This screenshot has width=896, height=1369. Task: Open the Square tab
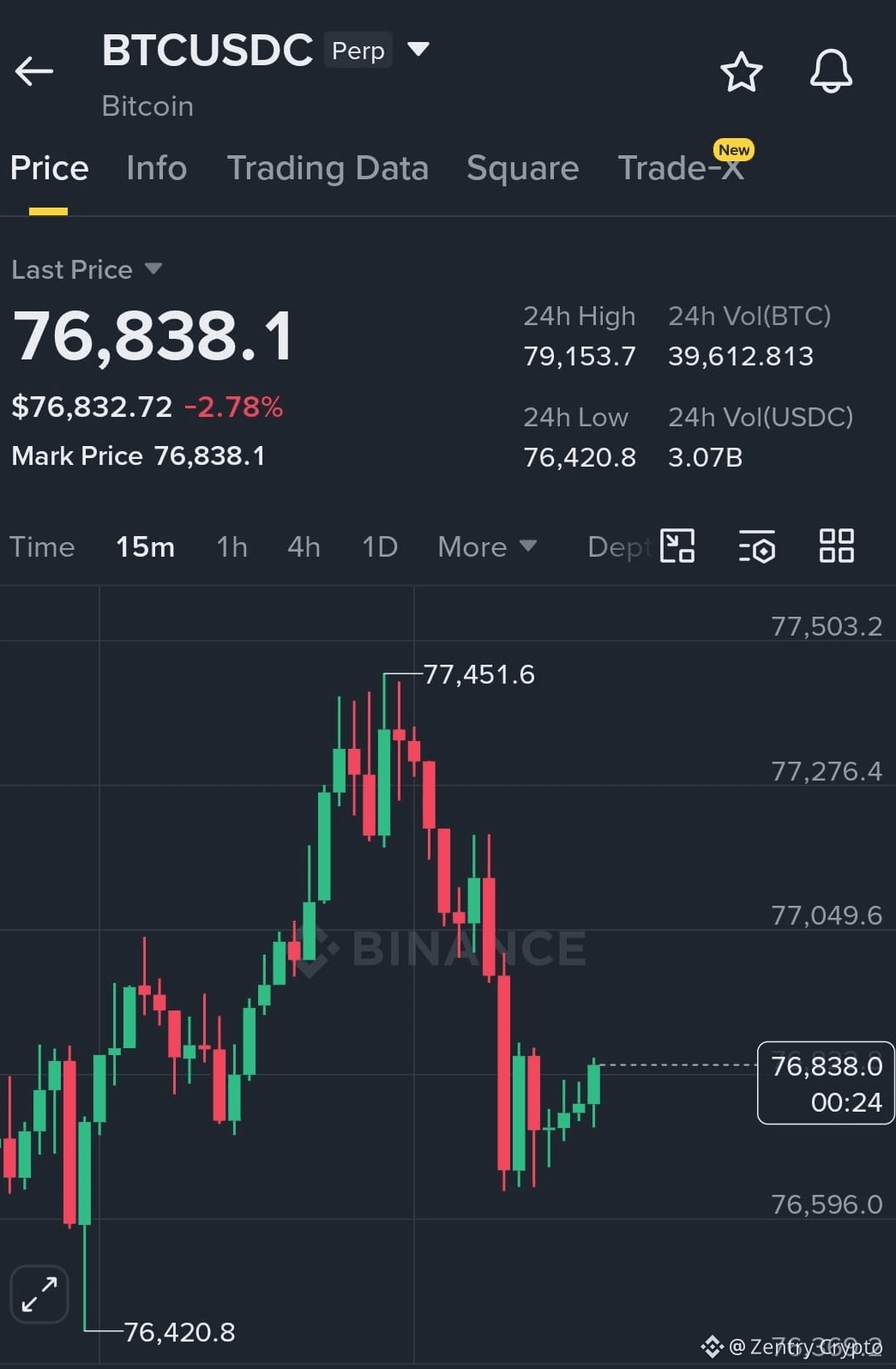pos(522,168)
